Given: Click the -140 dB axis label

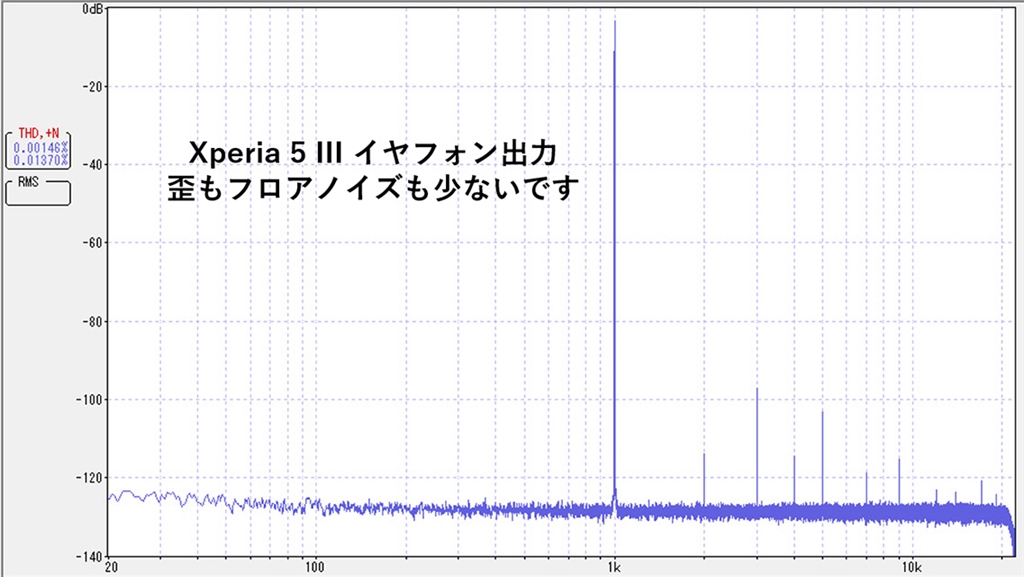Looking at the screenshot, I should [89, 557].
